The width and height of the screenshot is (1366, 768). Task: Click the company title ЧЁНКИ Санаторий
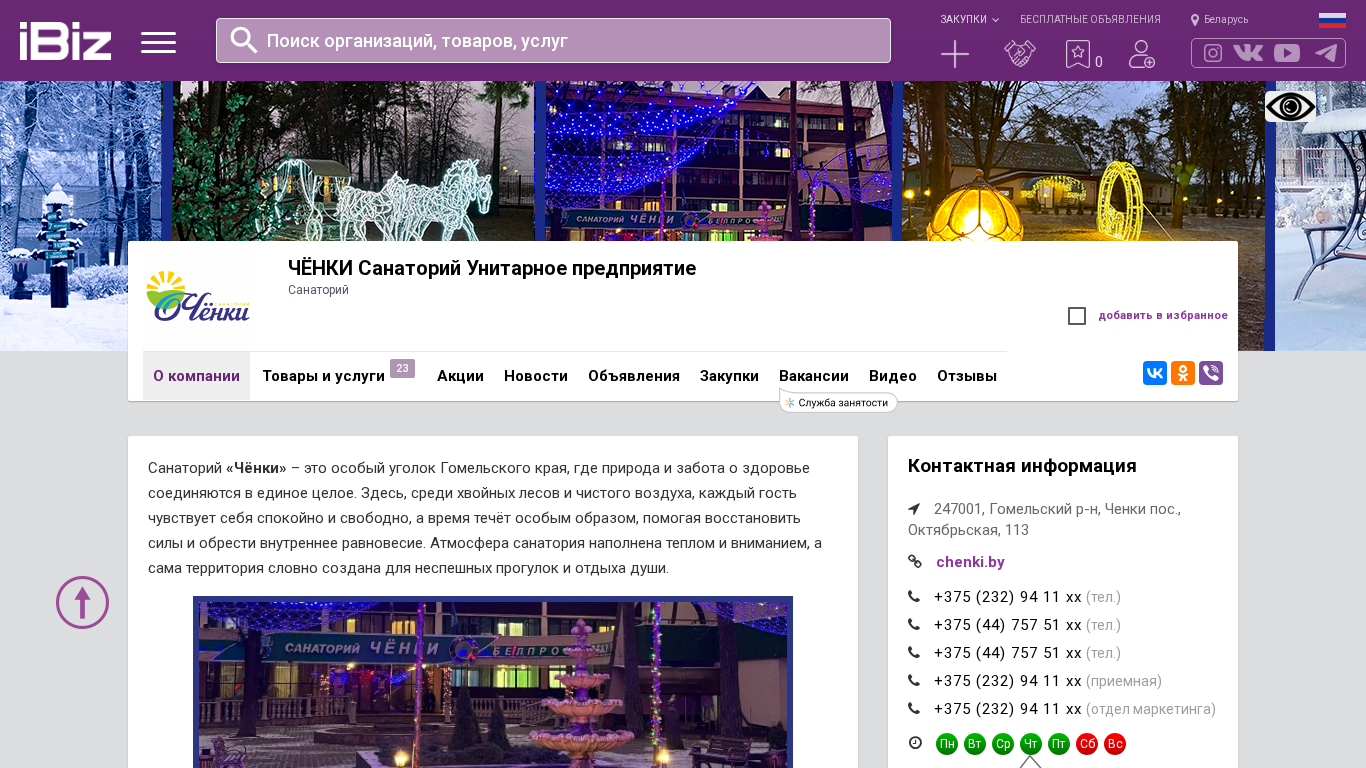(x=492, y=268)
